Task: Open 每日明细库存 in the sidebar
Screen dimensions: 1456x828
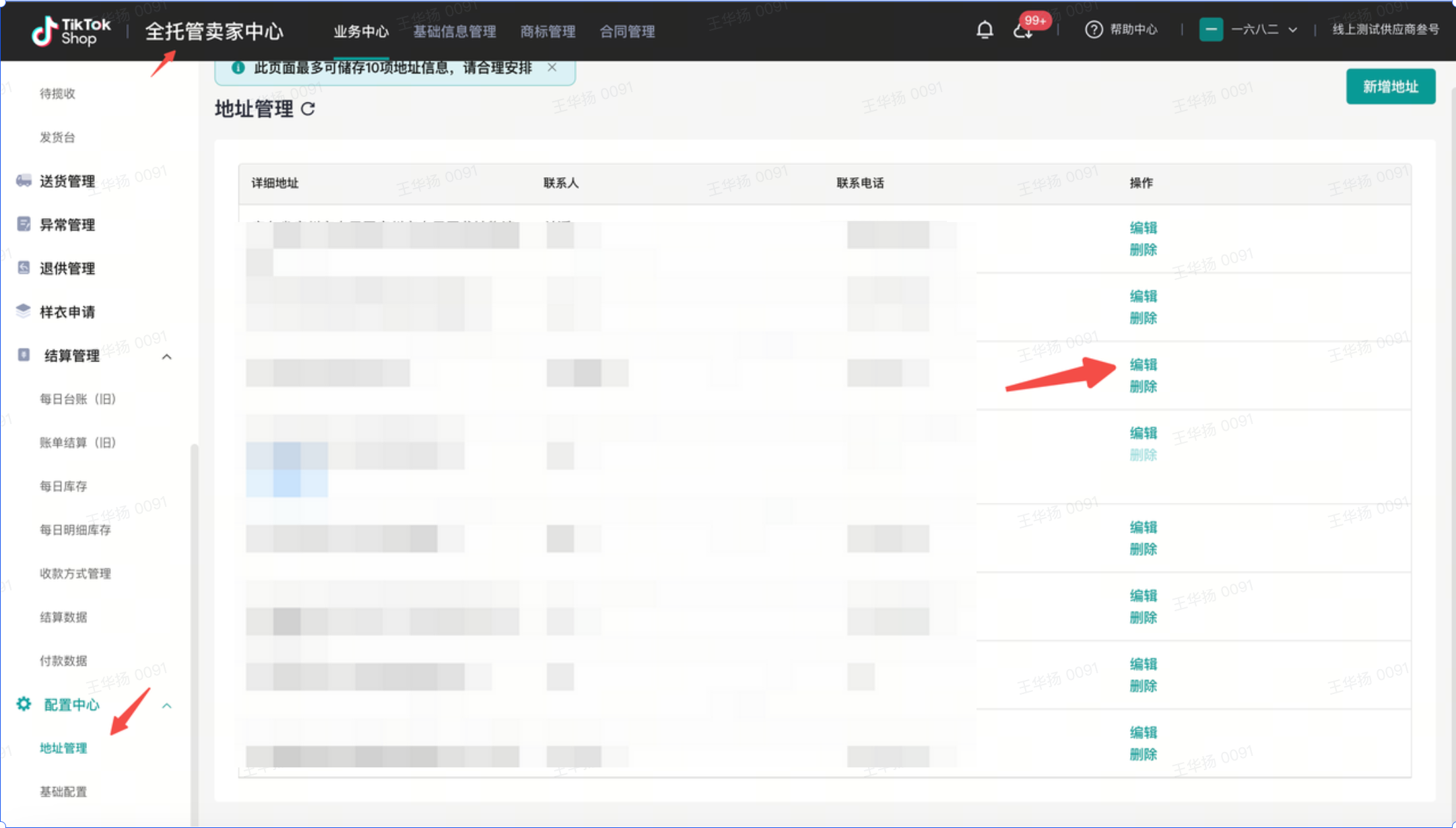Action: point(75,530)
